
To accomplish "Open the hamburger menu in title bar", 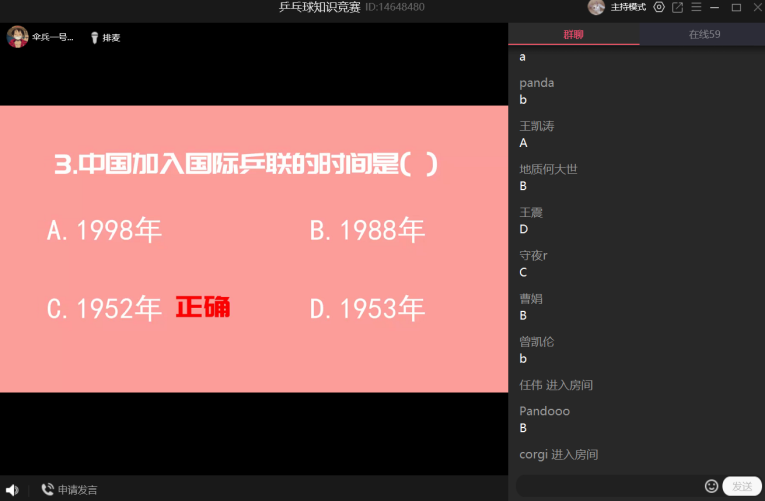I will (x=696, y=8).
